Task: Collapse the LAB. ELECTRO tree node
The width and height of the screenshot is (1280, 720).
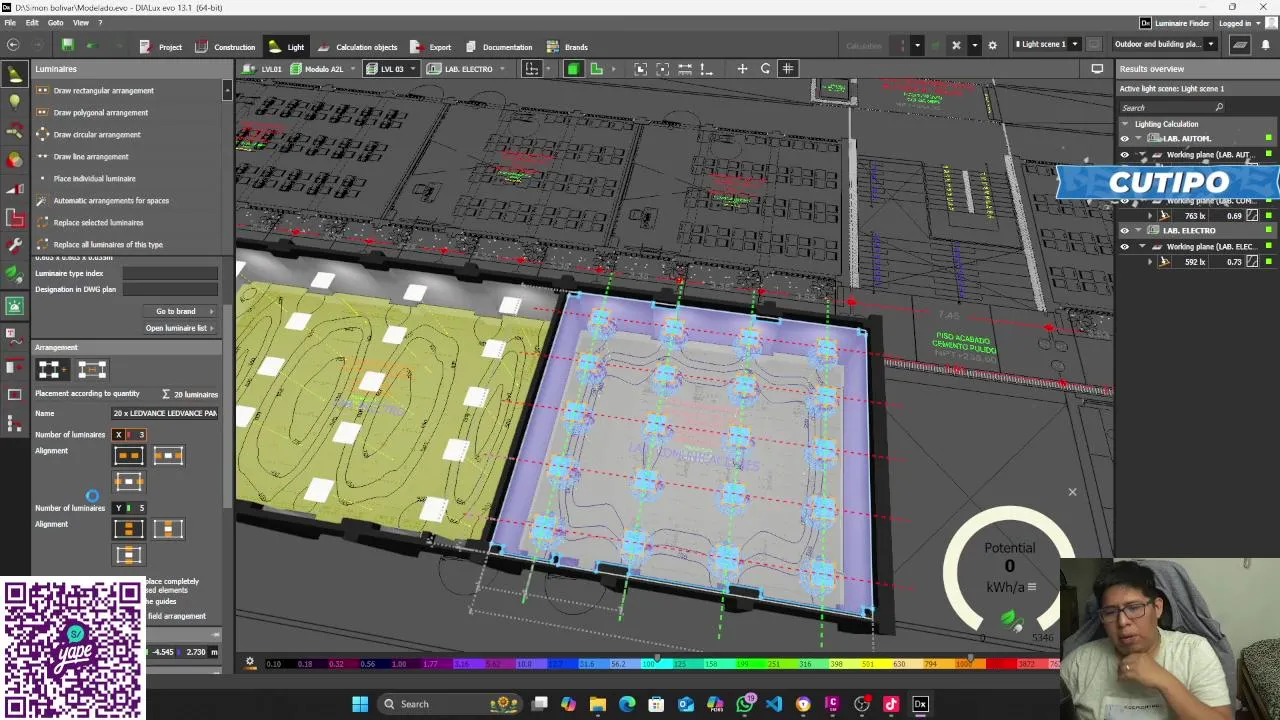Action: pyautogui.click(x=1138, y=231)
